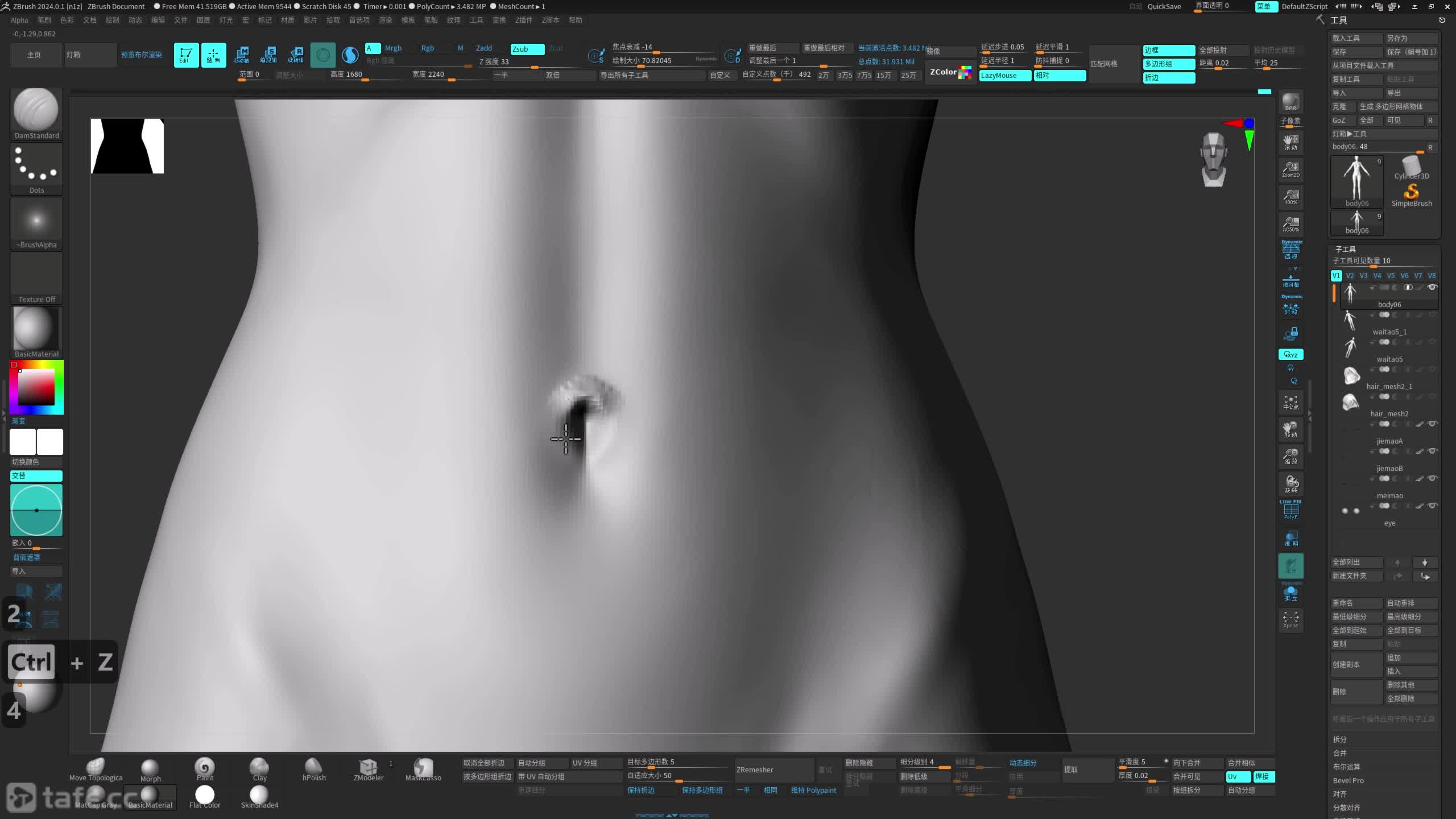The image size is (1456, 819).
Task: Toggle the perspective (透视) view icon
Action: [x=1290, y=250]
